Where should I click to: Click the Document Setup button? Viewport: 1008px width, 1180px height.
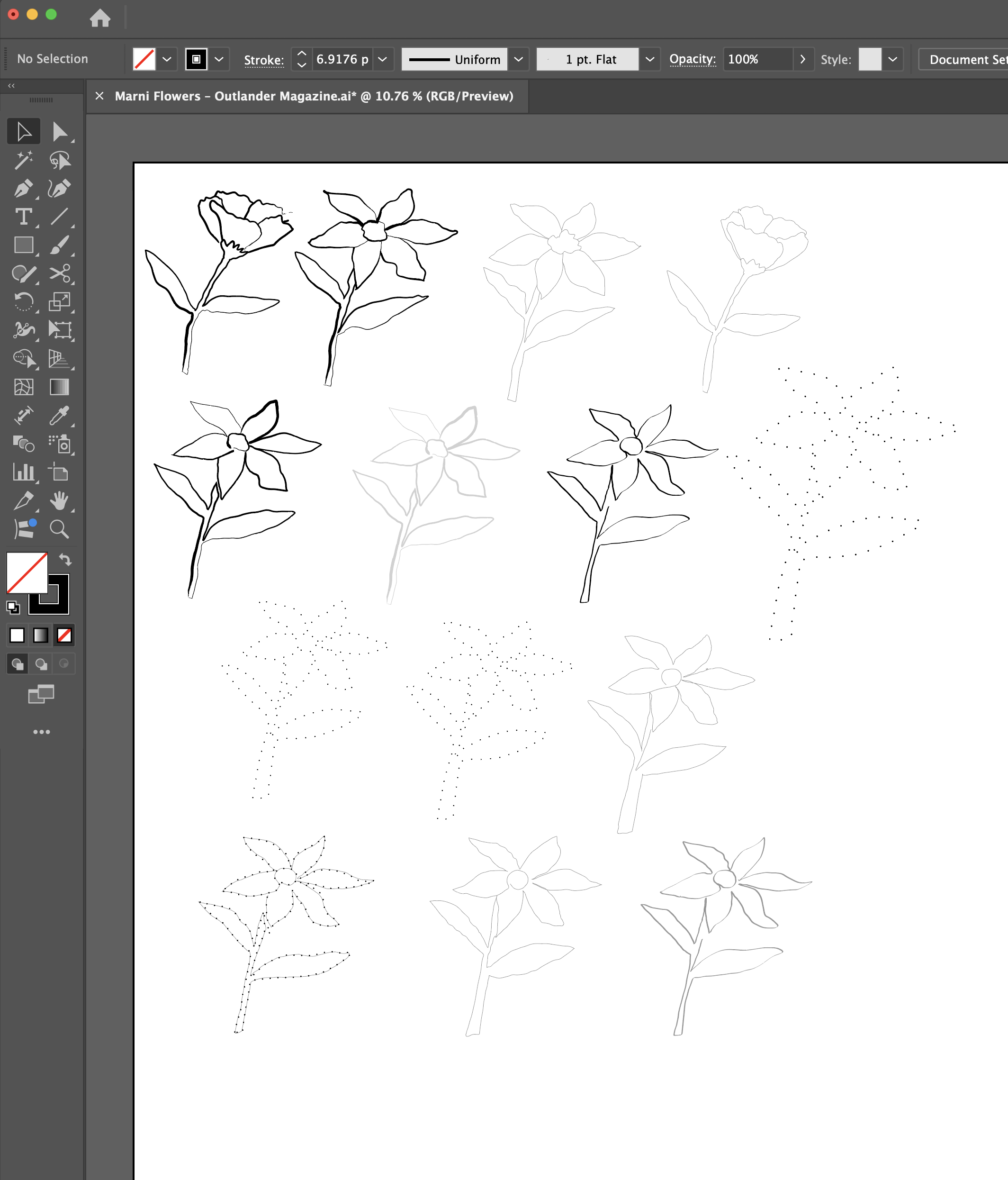coord(968,59)
